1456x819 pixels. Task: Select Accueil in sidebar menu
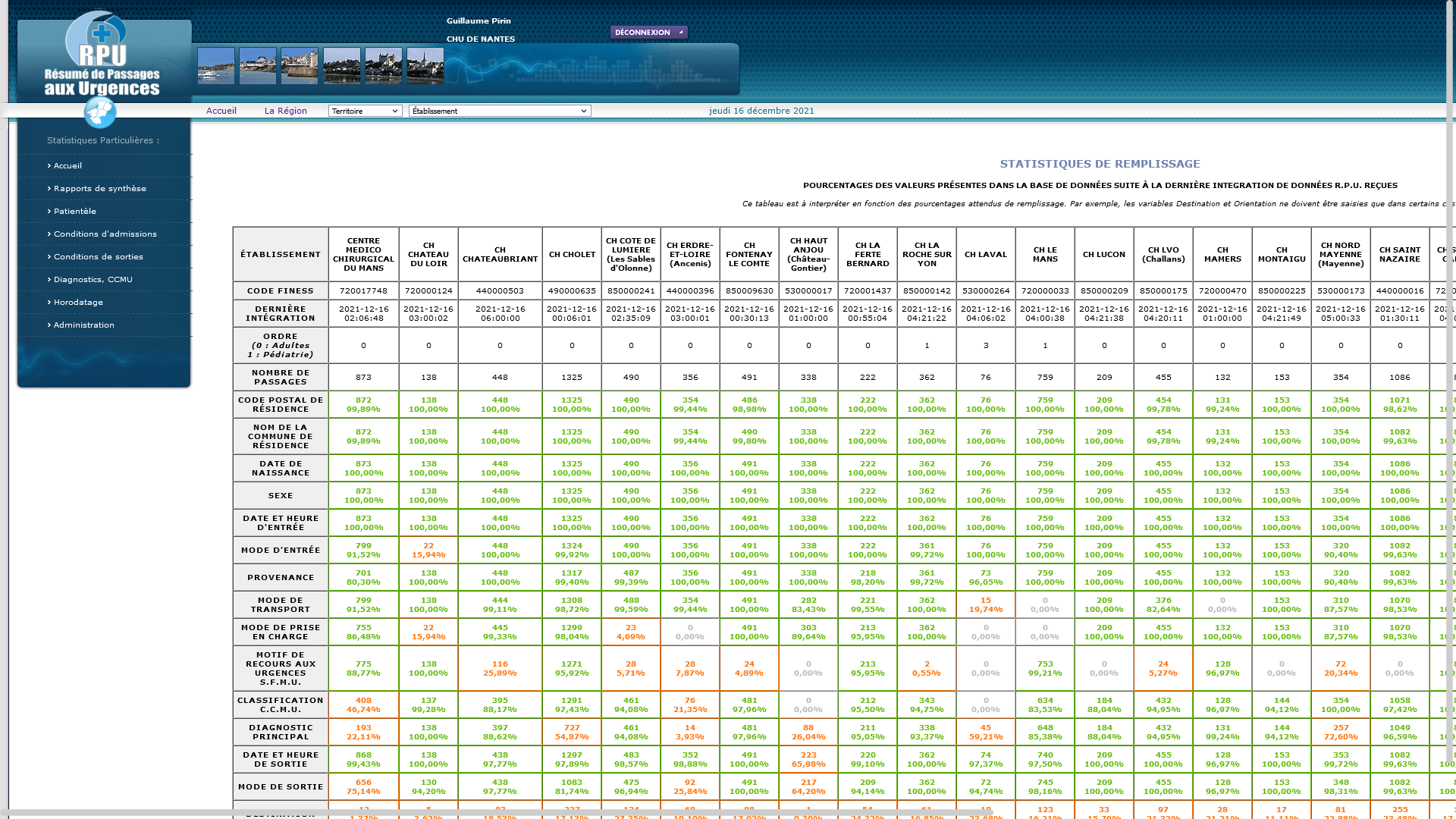click(67, 165)
